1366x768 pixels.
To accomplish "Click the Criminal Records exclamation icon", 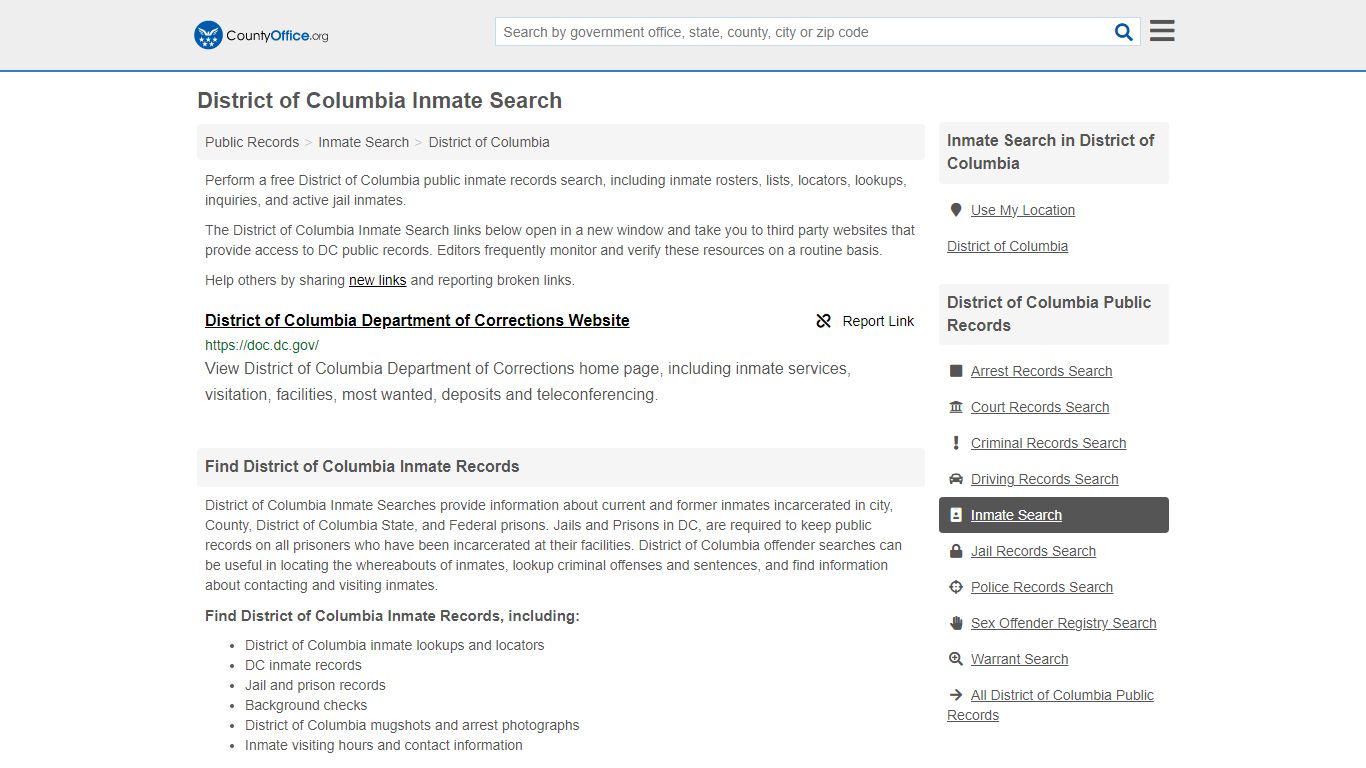I will point(956,443).
